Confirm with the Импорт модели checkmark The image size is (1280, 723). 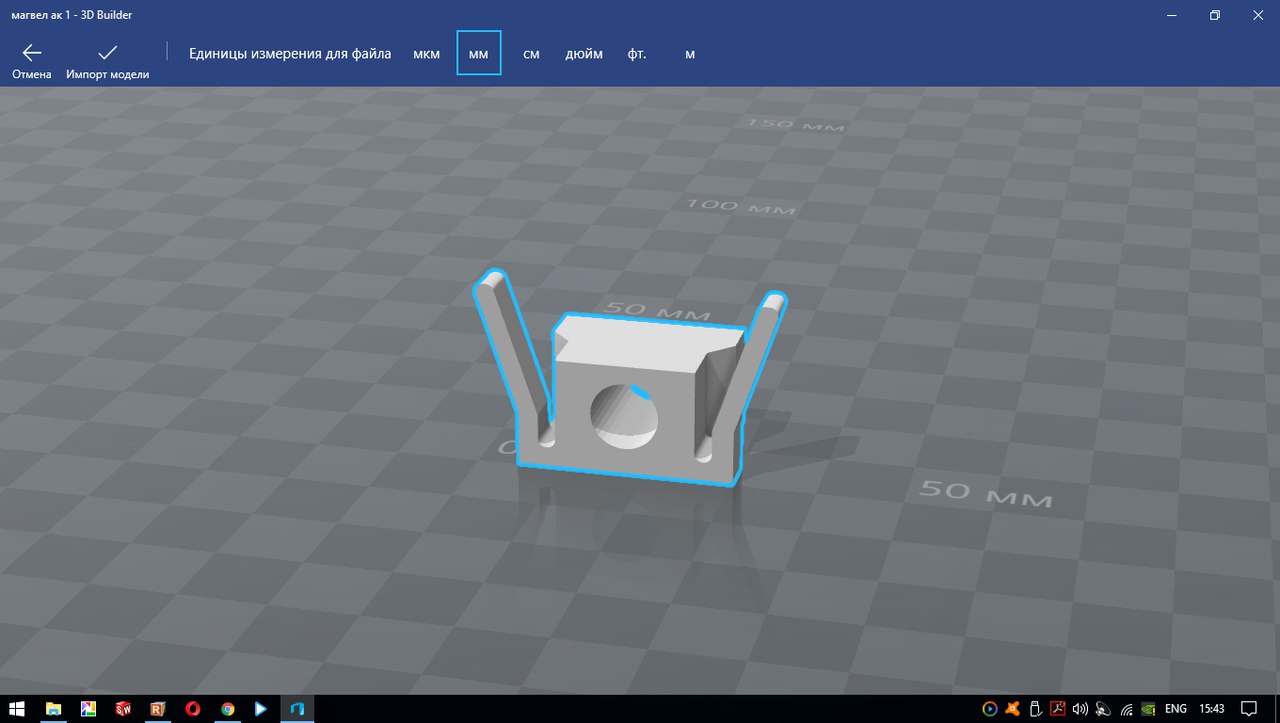(x=107, y=54)
